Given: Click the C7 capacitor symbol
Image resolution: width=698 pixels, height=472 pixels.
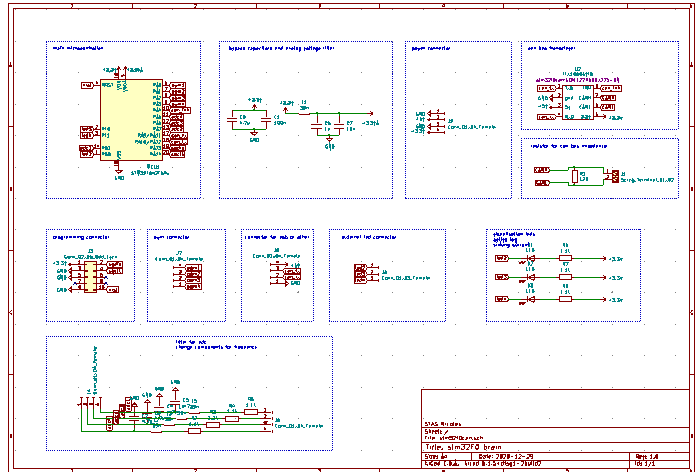Looking at the screenshot, I should tap(339, 127).
